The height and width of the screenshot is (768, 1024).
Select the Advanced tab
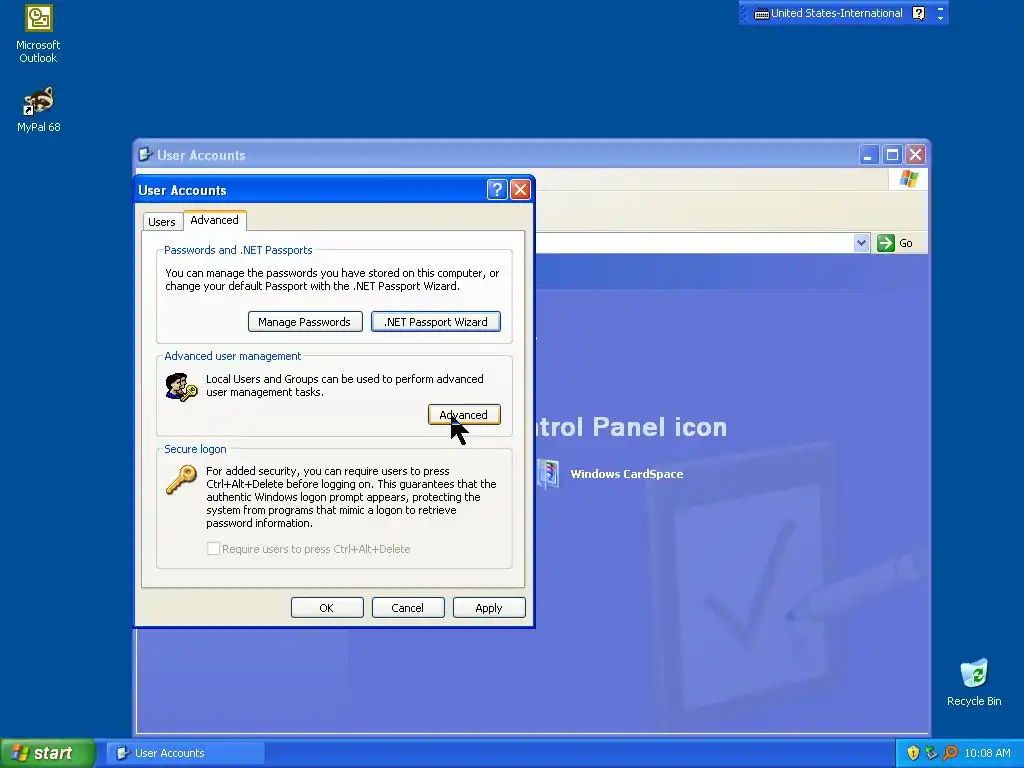coord(214,220)
